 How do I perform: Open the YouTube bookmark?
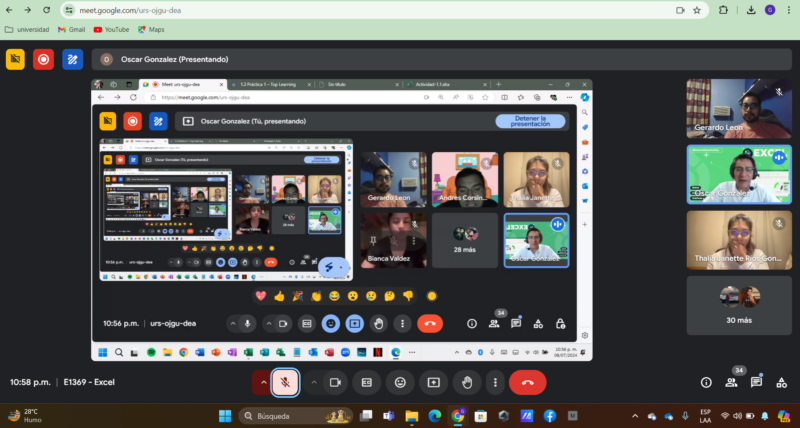111,30
